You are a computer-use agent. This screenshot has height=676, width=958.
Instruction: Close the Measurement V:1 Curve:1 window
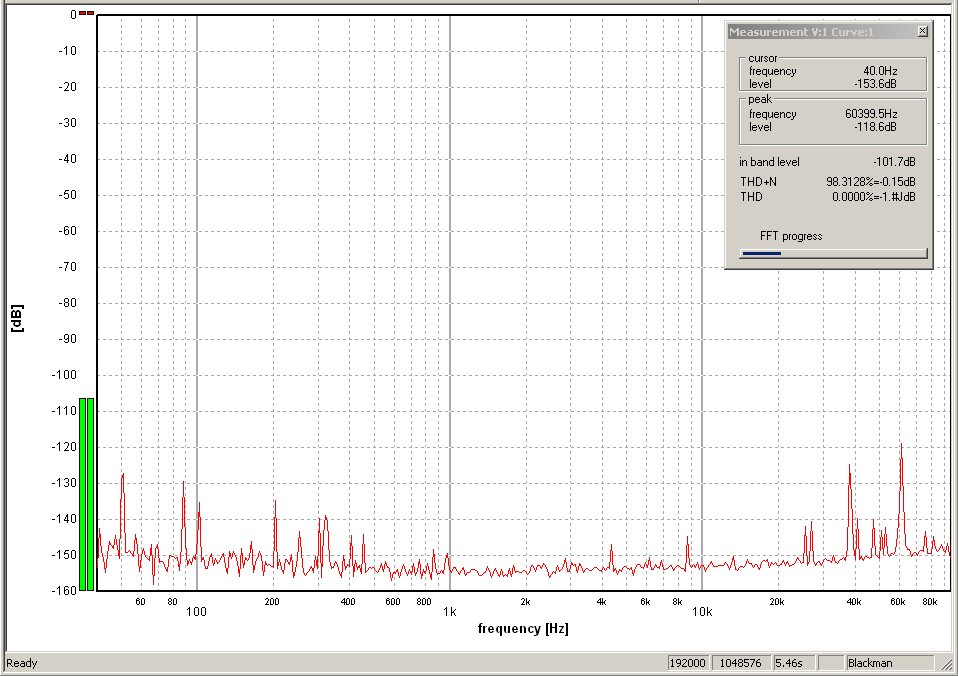922,32
